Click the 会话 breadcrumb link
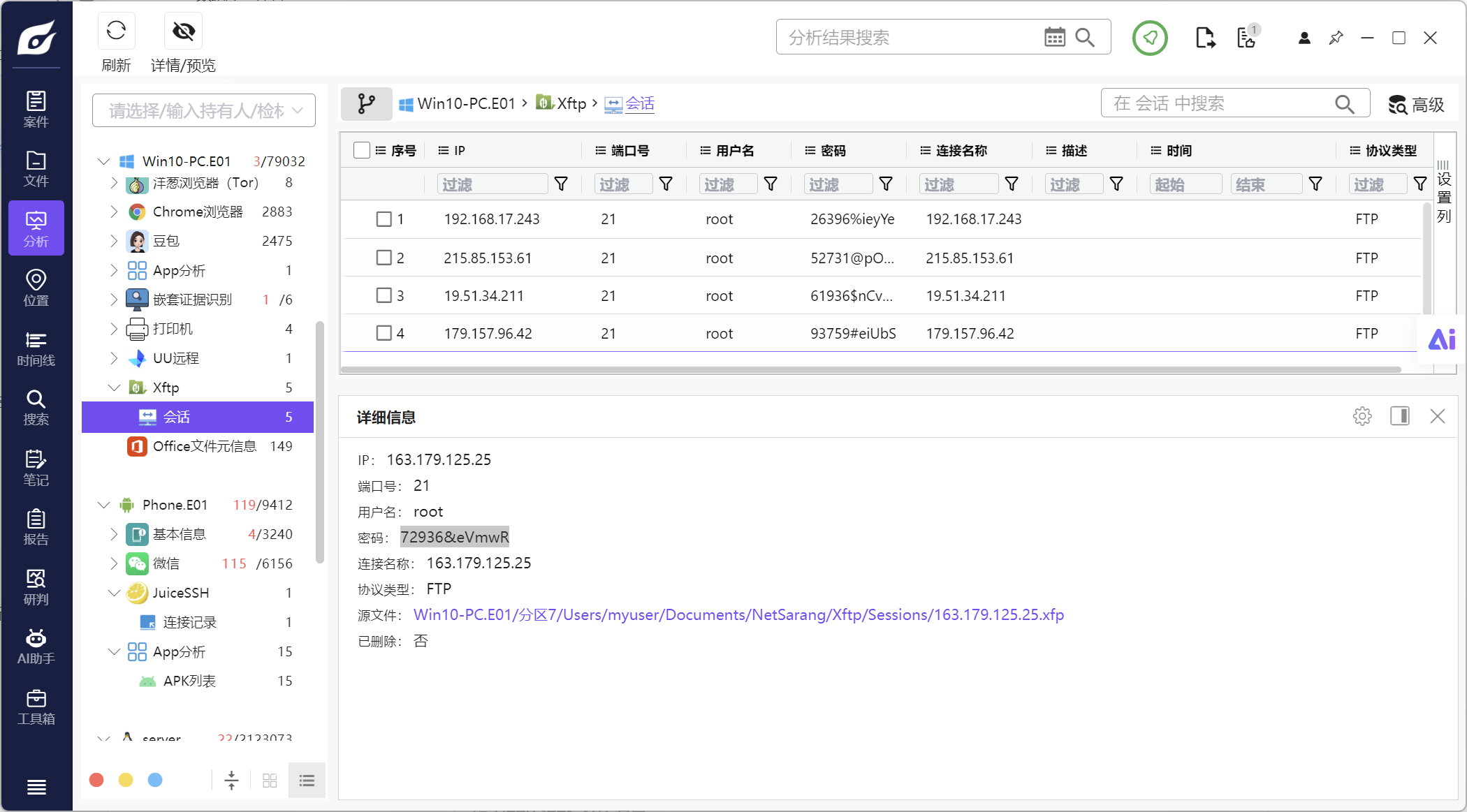Viewport: 1467px width, 812px height. pyautogui.click(x=640, y=103)
